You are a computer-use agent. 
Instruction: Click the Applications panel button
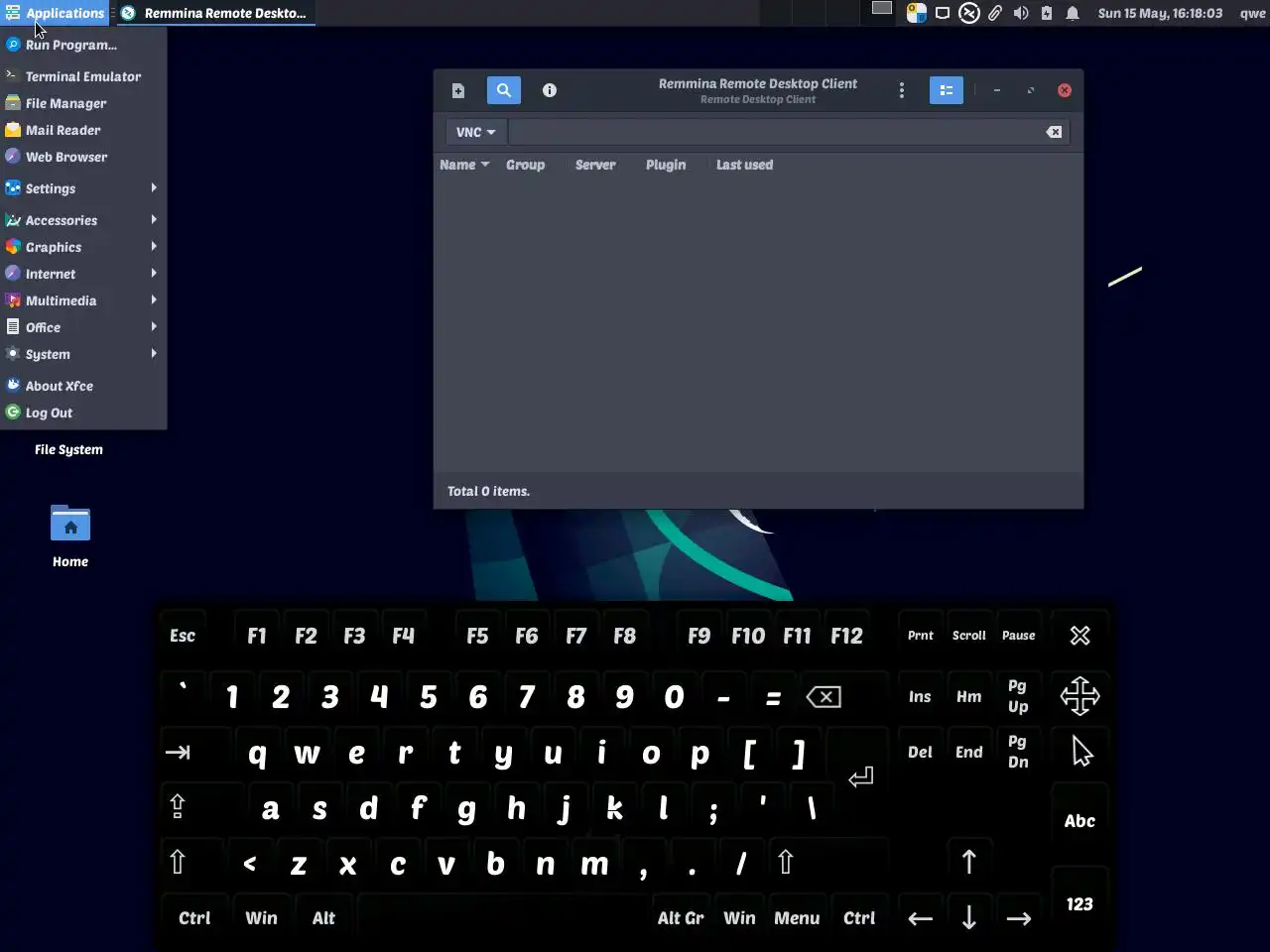55,13
